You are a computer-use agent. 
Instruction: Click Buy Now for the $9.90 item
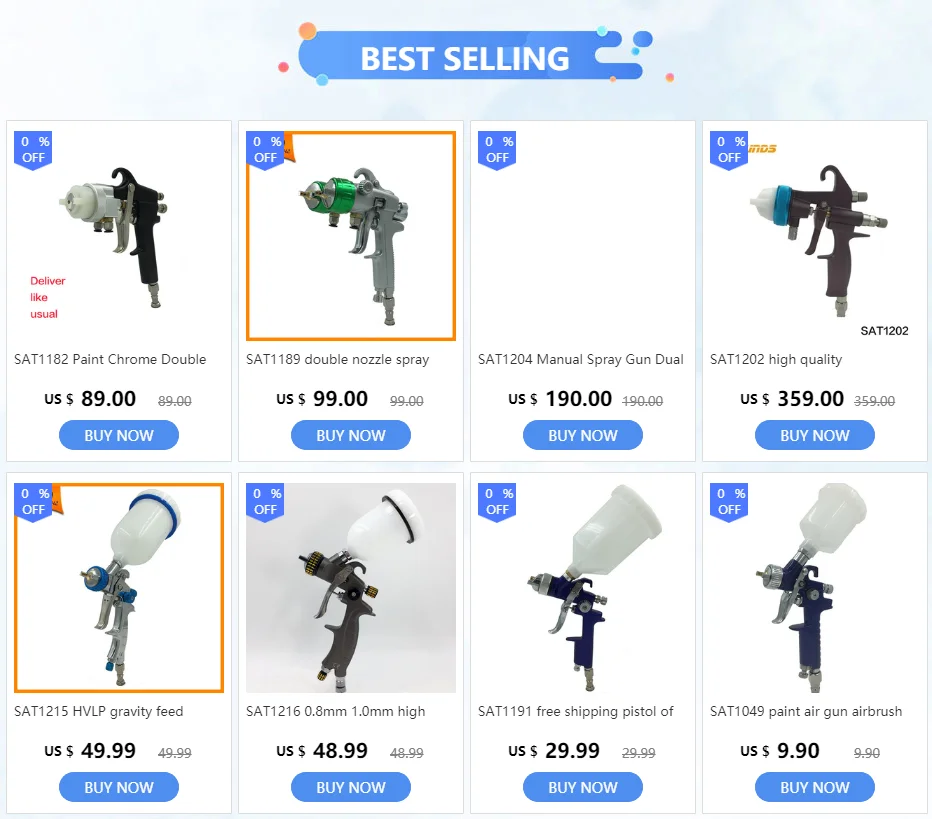pos(815,787)
